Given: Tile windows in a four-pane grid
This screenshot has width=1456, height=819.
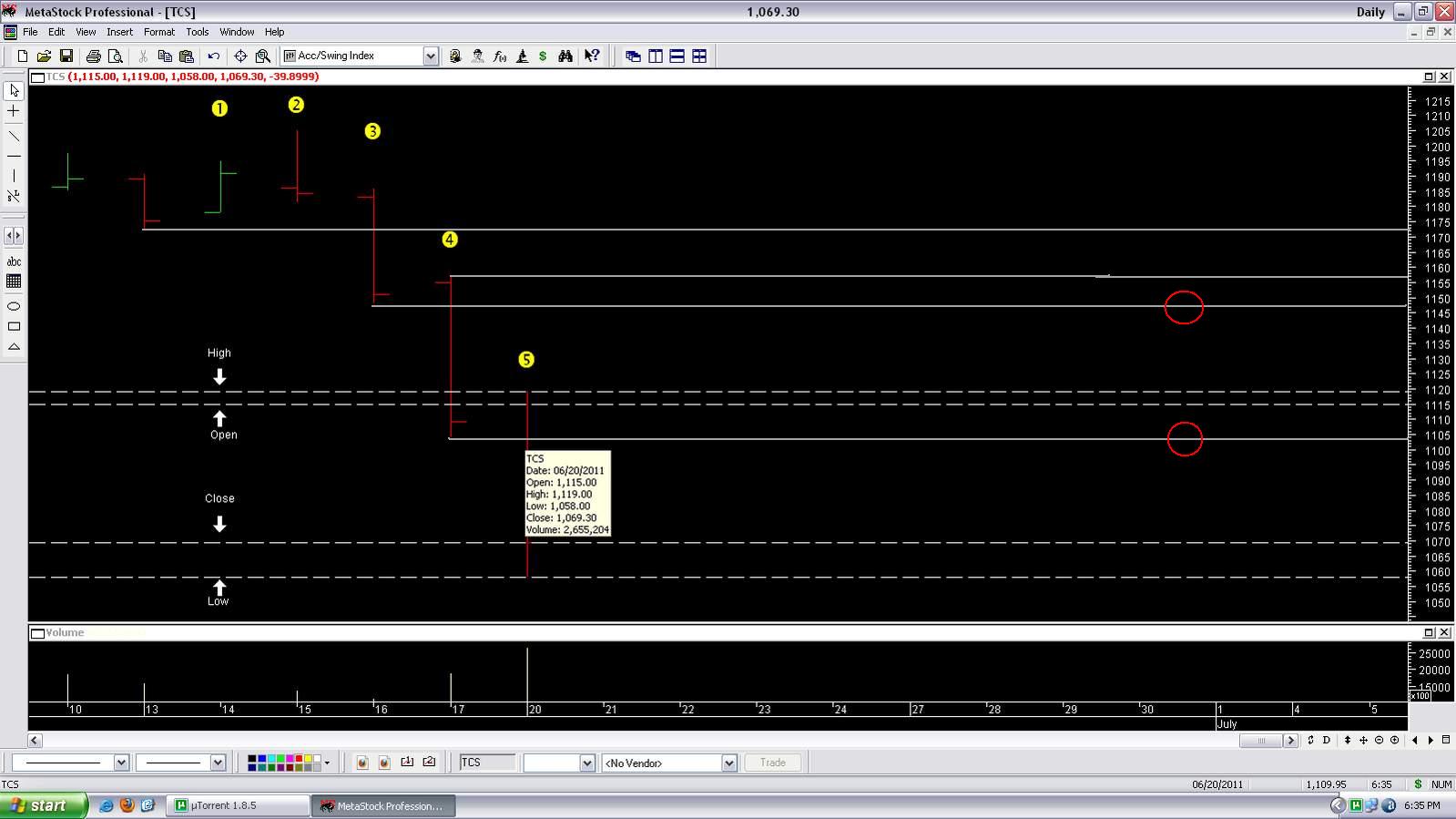Looking at the screenshot, I should [x=699, y=56].
